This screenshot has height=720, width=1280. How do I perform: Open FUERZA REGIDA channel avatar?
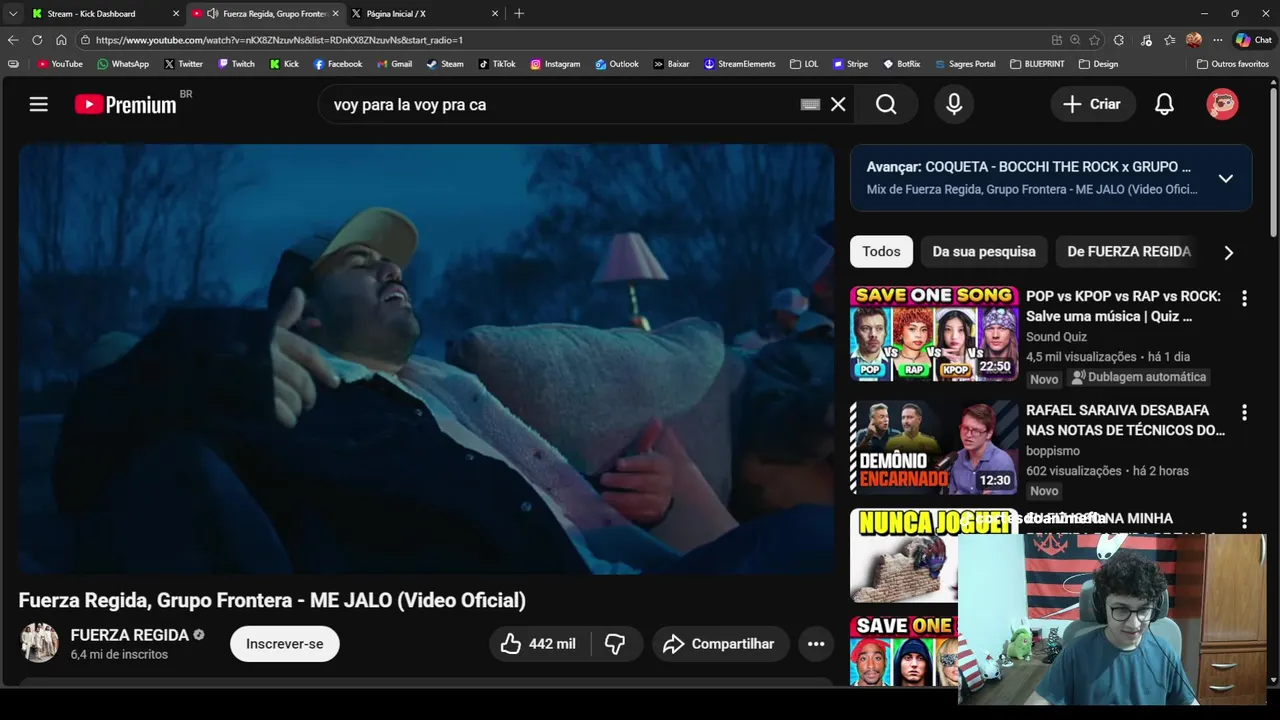pyautogui.click(x=40, y=643)
